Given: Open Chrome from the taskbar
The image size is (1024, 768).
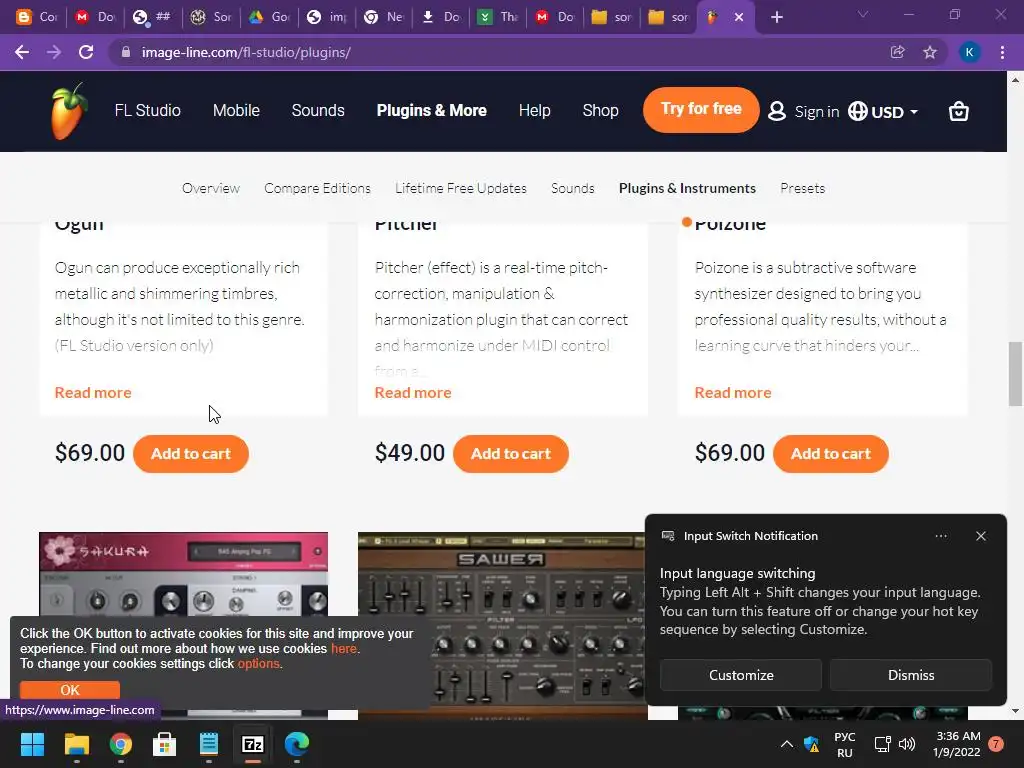Looking at the screenshot, I should coord(121,744).
